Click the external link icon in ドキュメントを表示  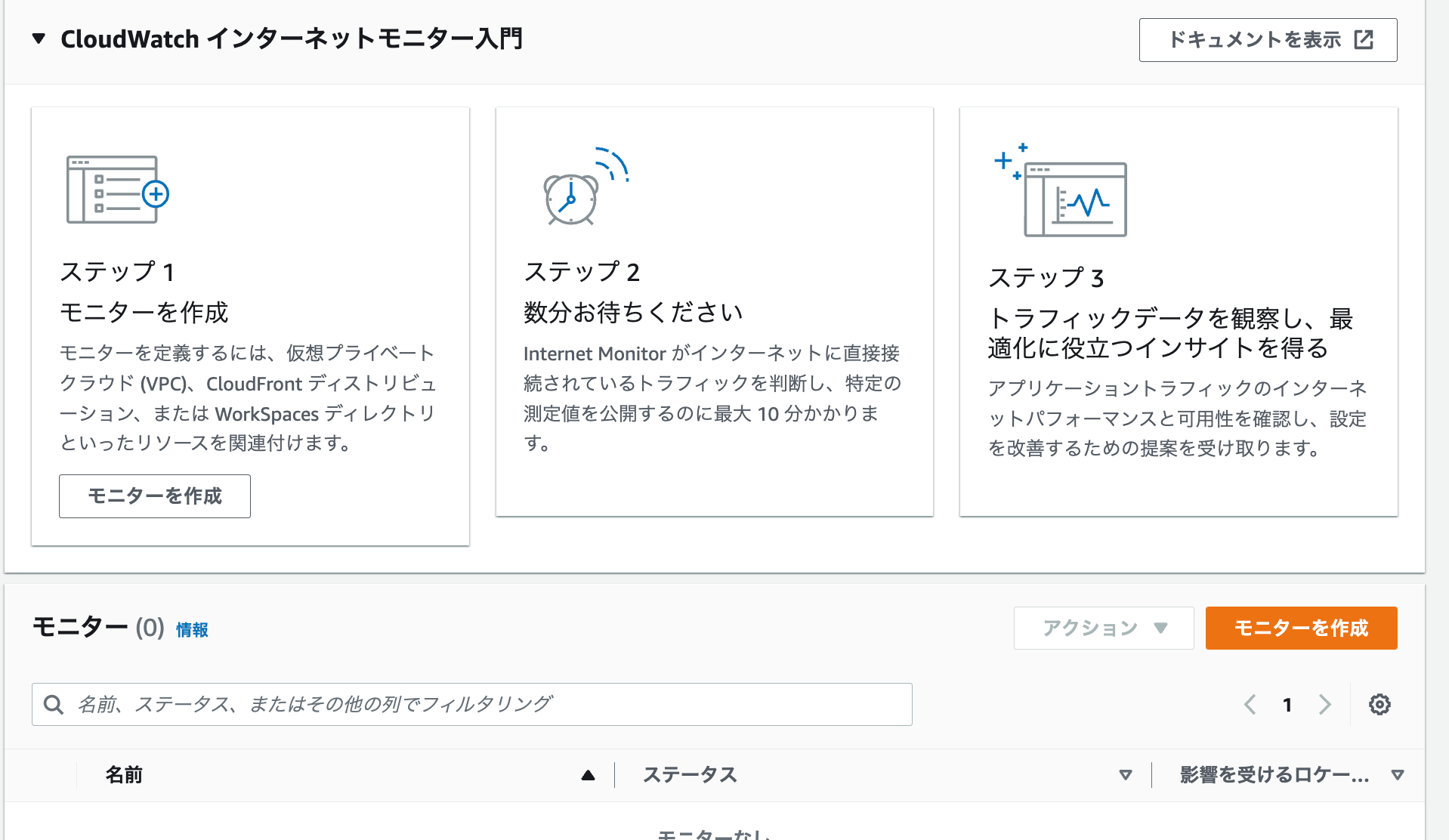1364,40
